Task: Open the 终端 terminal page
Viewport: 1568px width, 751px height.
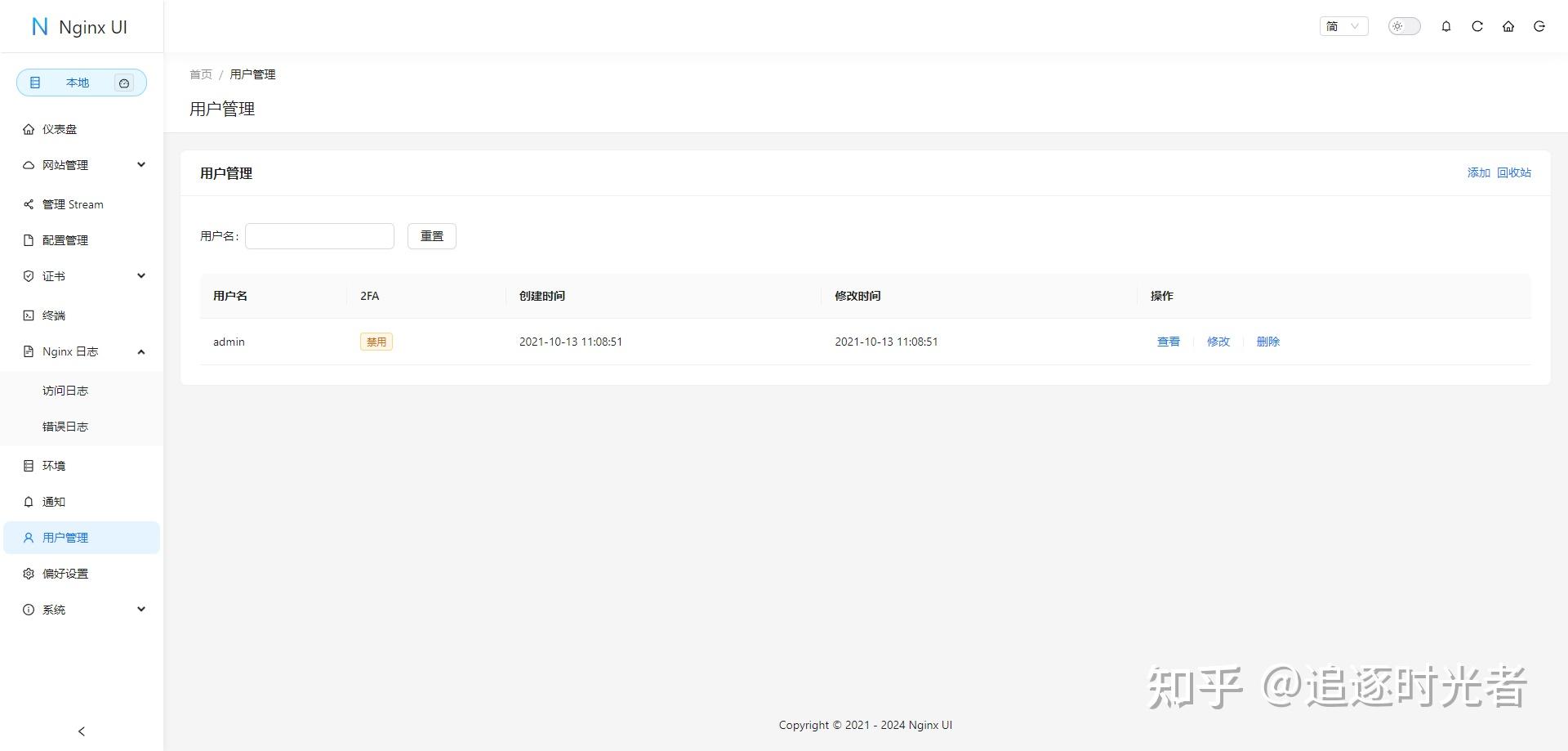Action: point(54,315)
